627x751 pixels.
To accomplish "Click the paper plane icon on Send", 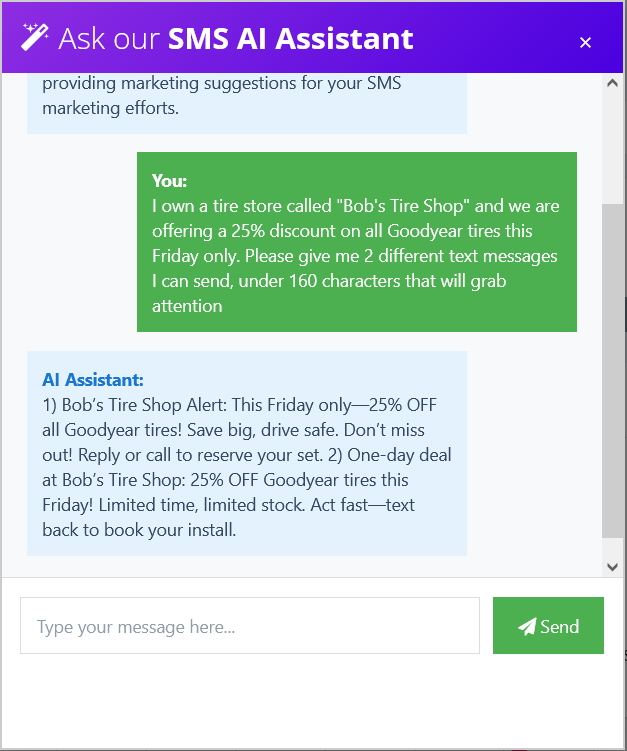I will (x=527, y=626).
